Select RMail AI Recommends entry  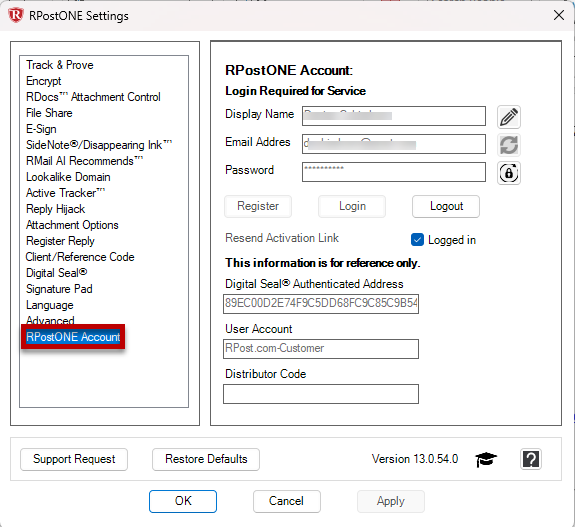point(84,161)
